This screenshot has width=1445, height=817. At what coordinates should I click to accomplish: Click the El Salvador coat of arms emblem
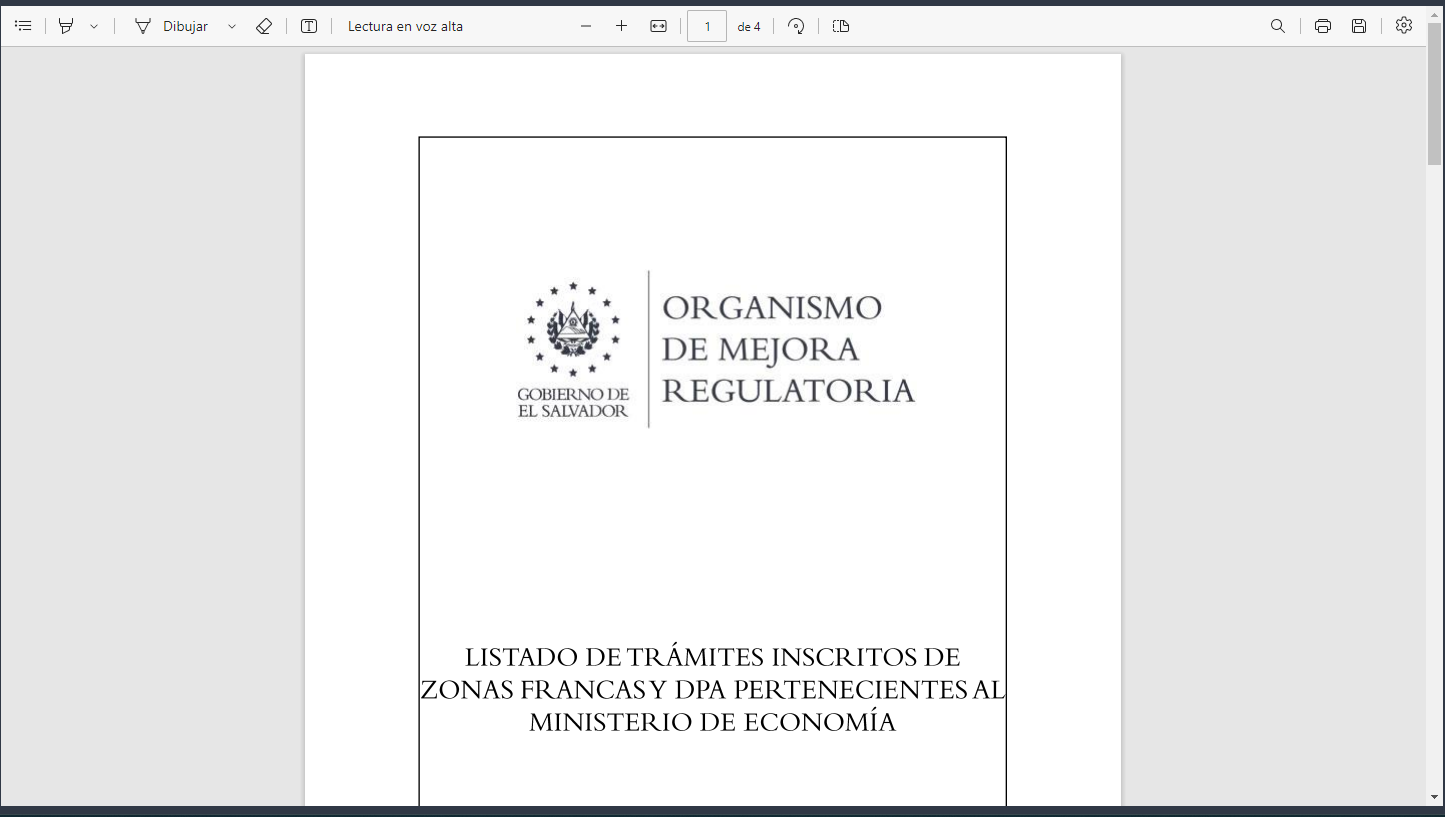click(573, 331)
